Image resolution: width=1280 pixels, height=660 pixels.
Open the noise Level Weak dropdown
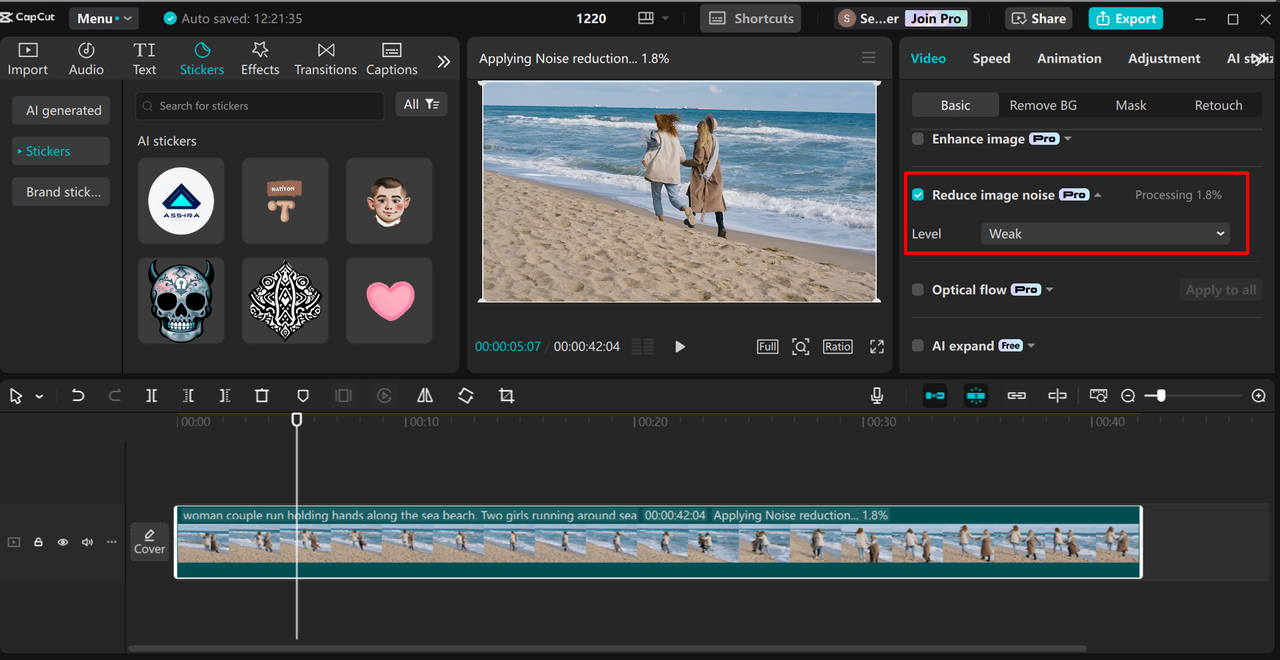pyautogui.click(x=1105, y=234)
